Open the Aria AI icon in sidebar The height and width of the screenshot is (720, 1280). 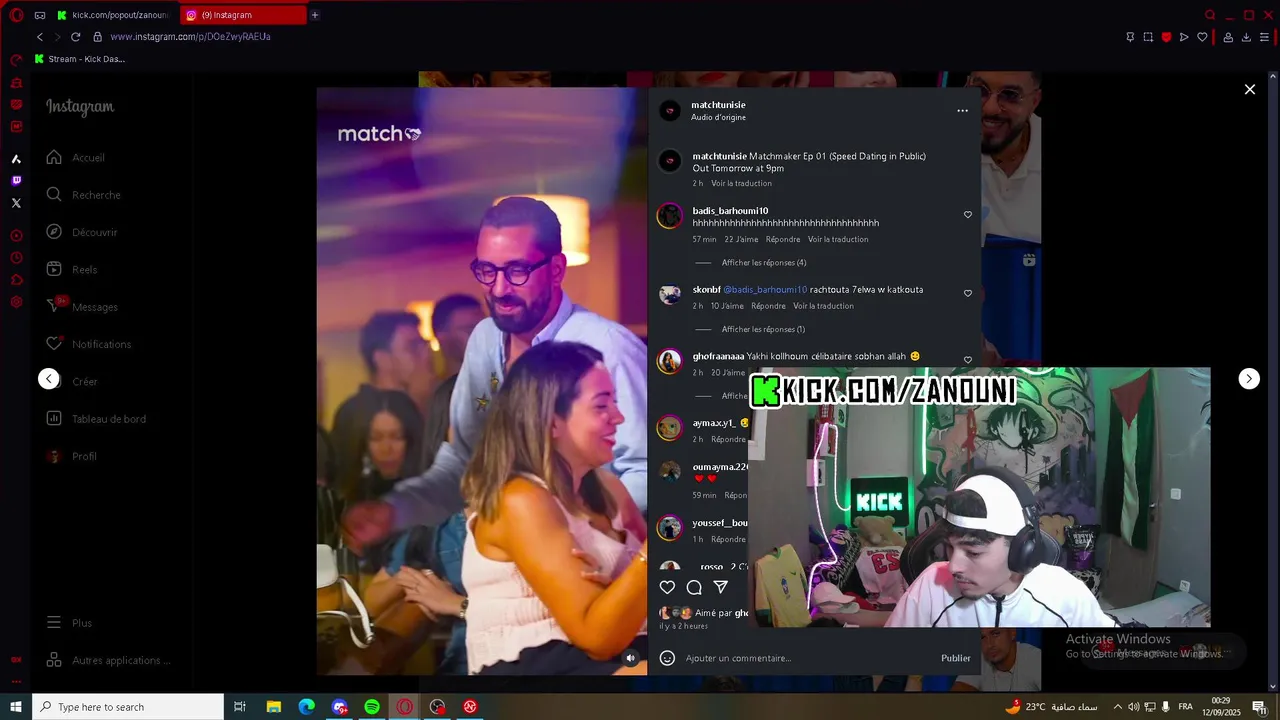(16, 159)
